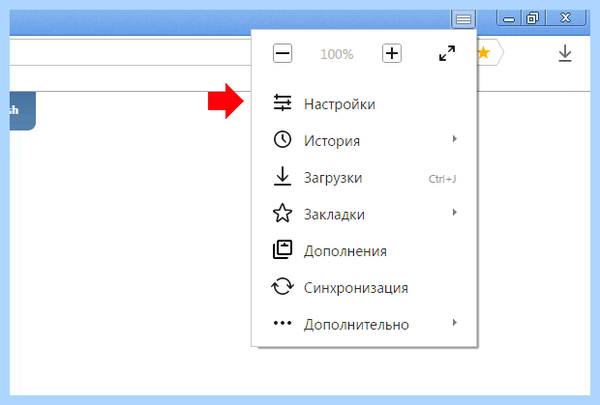Image resolution: width=600 pixels, height=405 pixels.
Task: Click into the browser address bar field
Action: 130,52
